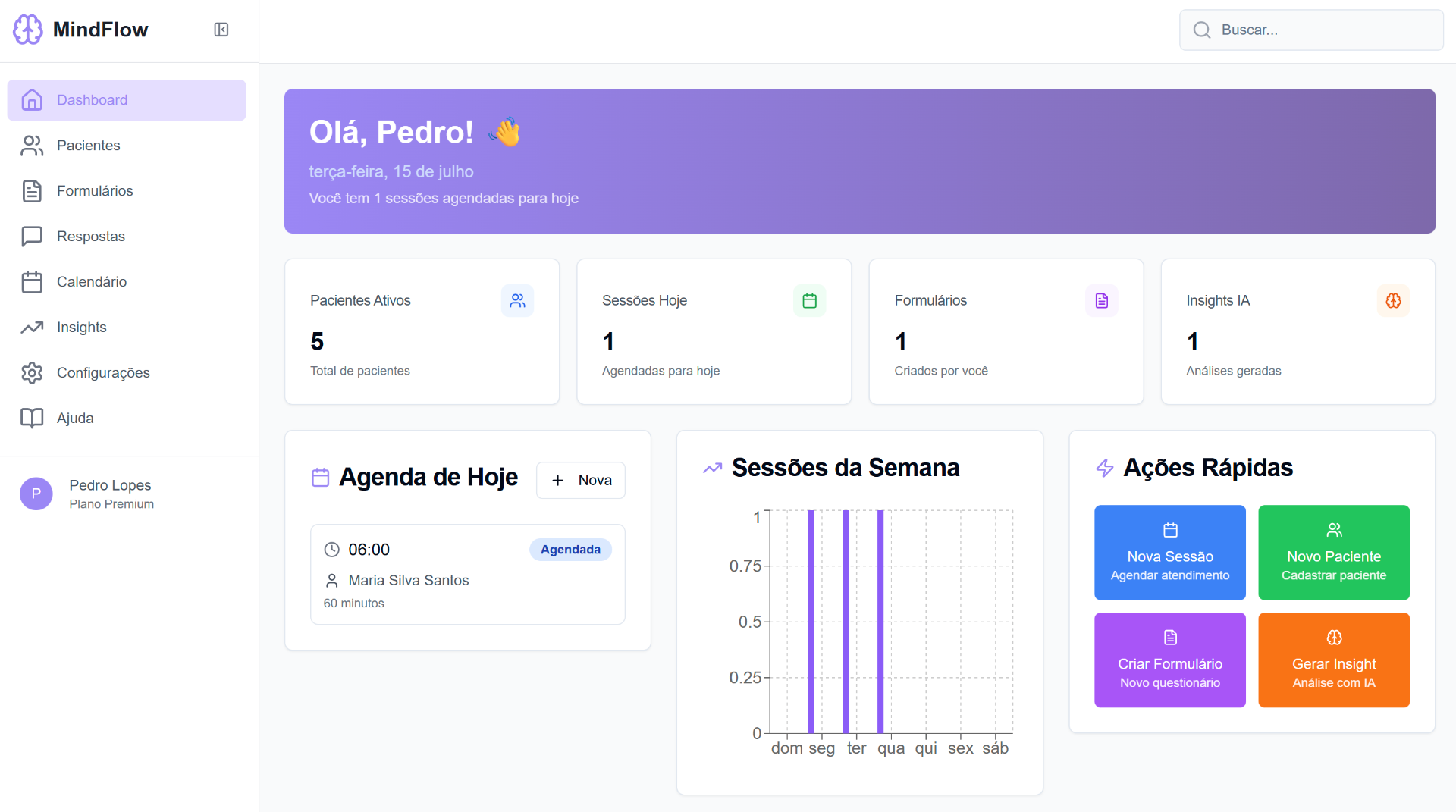This screenshot has width=1456, height=812.
Task: Click the Nova Sessão quick action
Action: [x=1170, y=553]
